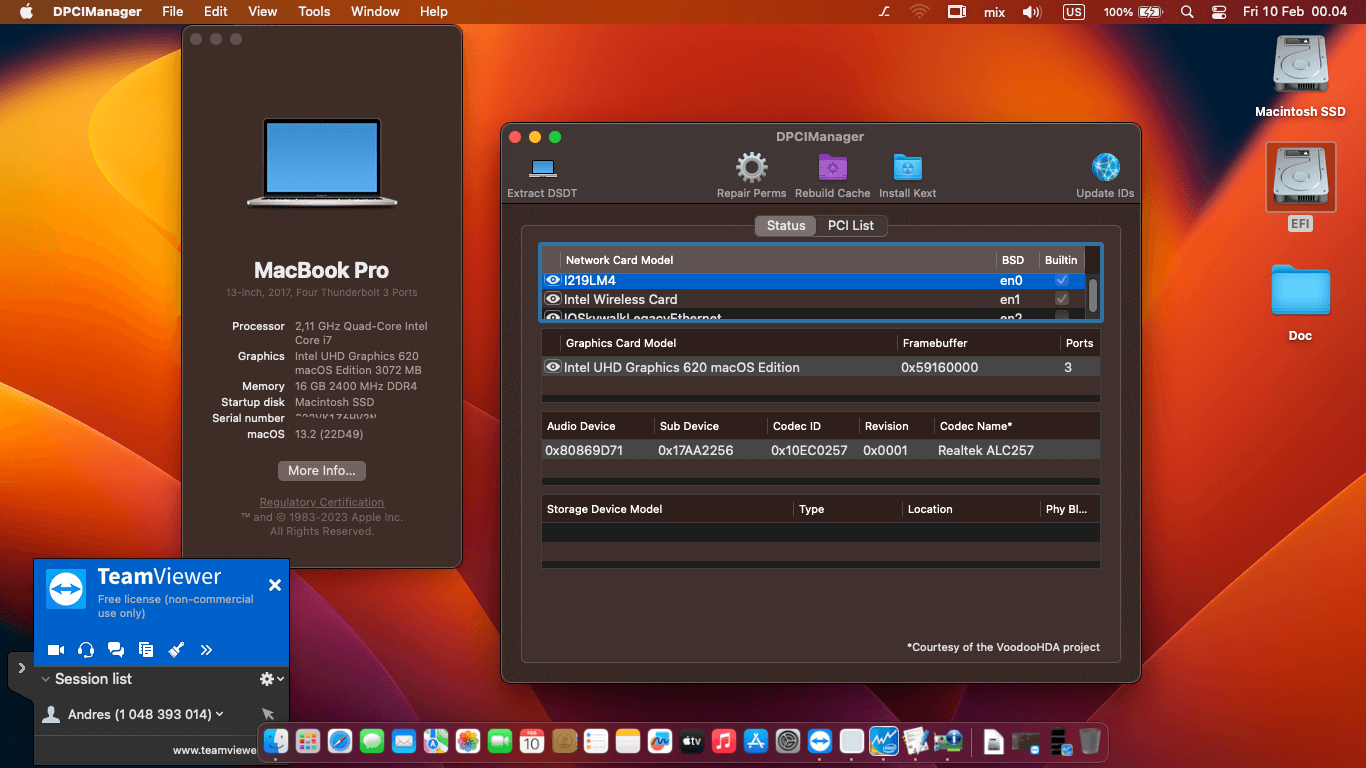Screen dimensions: 1366x768
Task: Click the network table scrollbar
Action: tap(1093, 295)
